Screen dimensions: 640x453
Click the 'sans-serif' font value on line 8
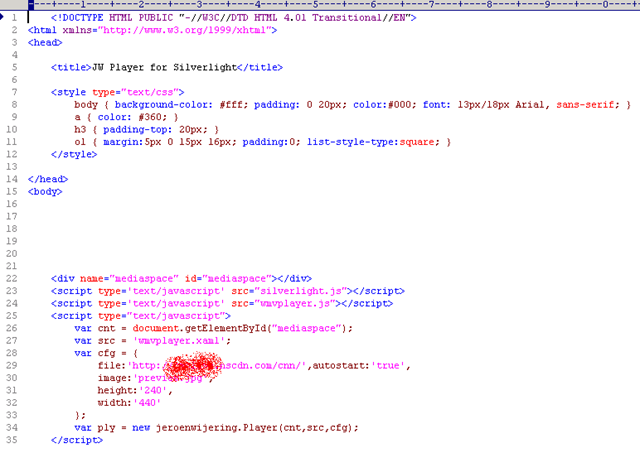(585, 105)
